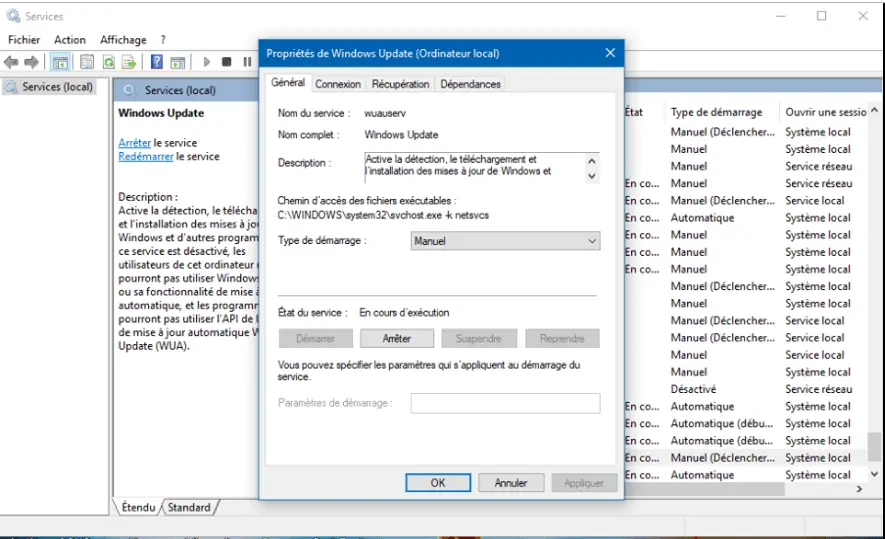The image size is (885, 539).
Task: Click the wuauserv service name text
Action: pos(385,113)
